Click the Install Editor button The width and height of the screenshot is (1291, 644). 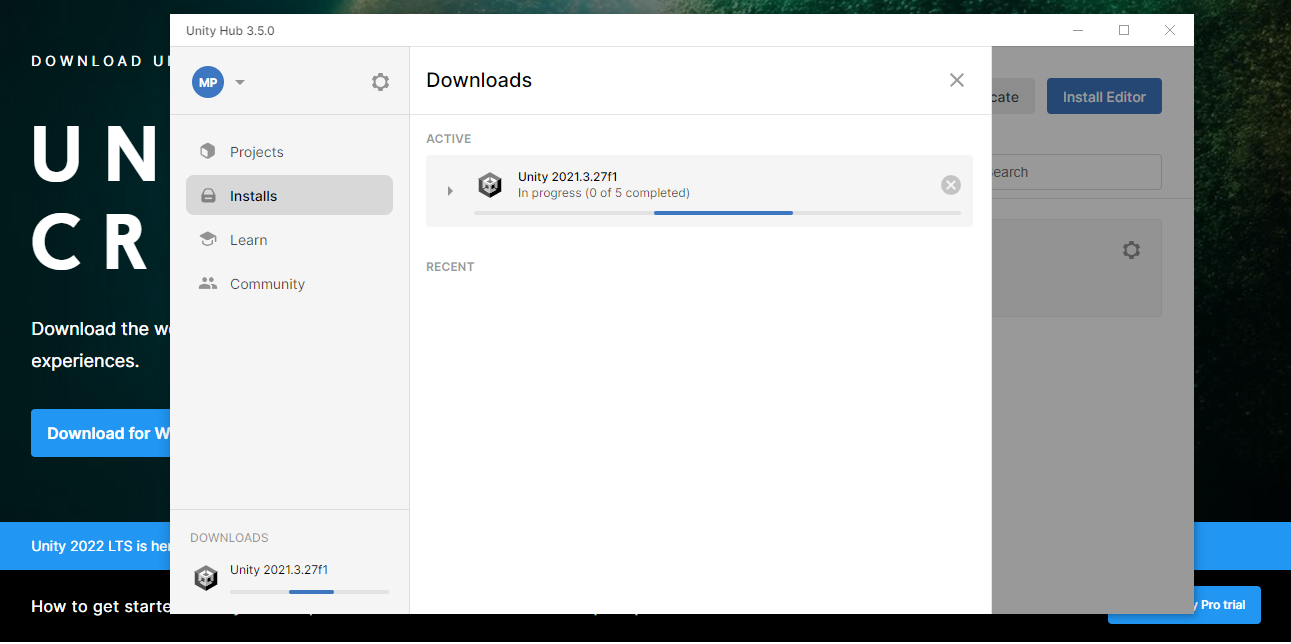click(x=1104, y=97)
